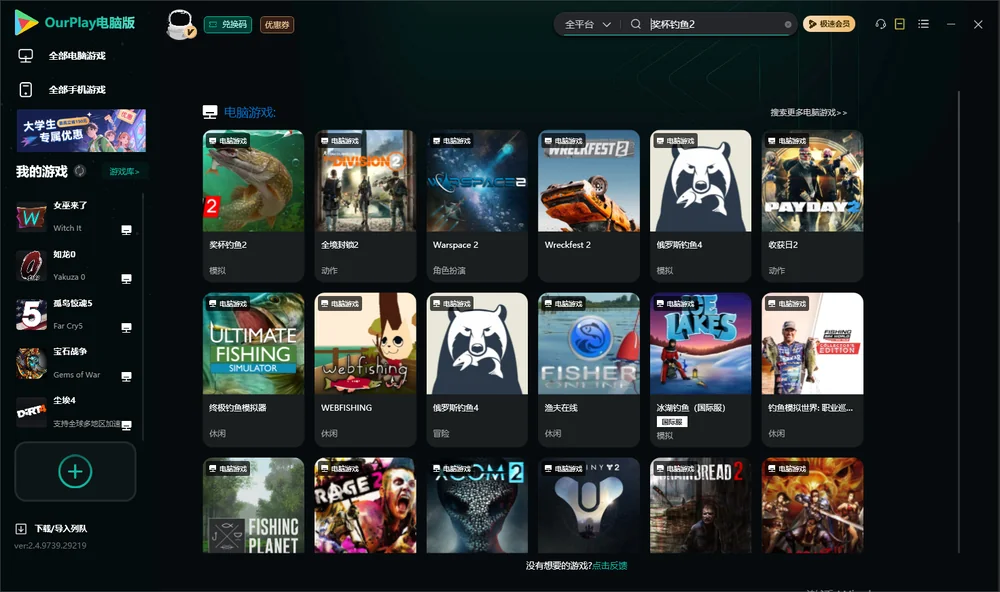Viewport: 1000px width, 592px height.
Task: Open customer service headset icon
Action: 881,24
